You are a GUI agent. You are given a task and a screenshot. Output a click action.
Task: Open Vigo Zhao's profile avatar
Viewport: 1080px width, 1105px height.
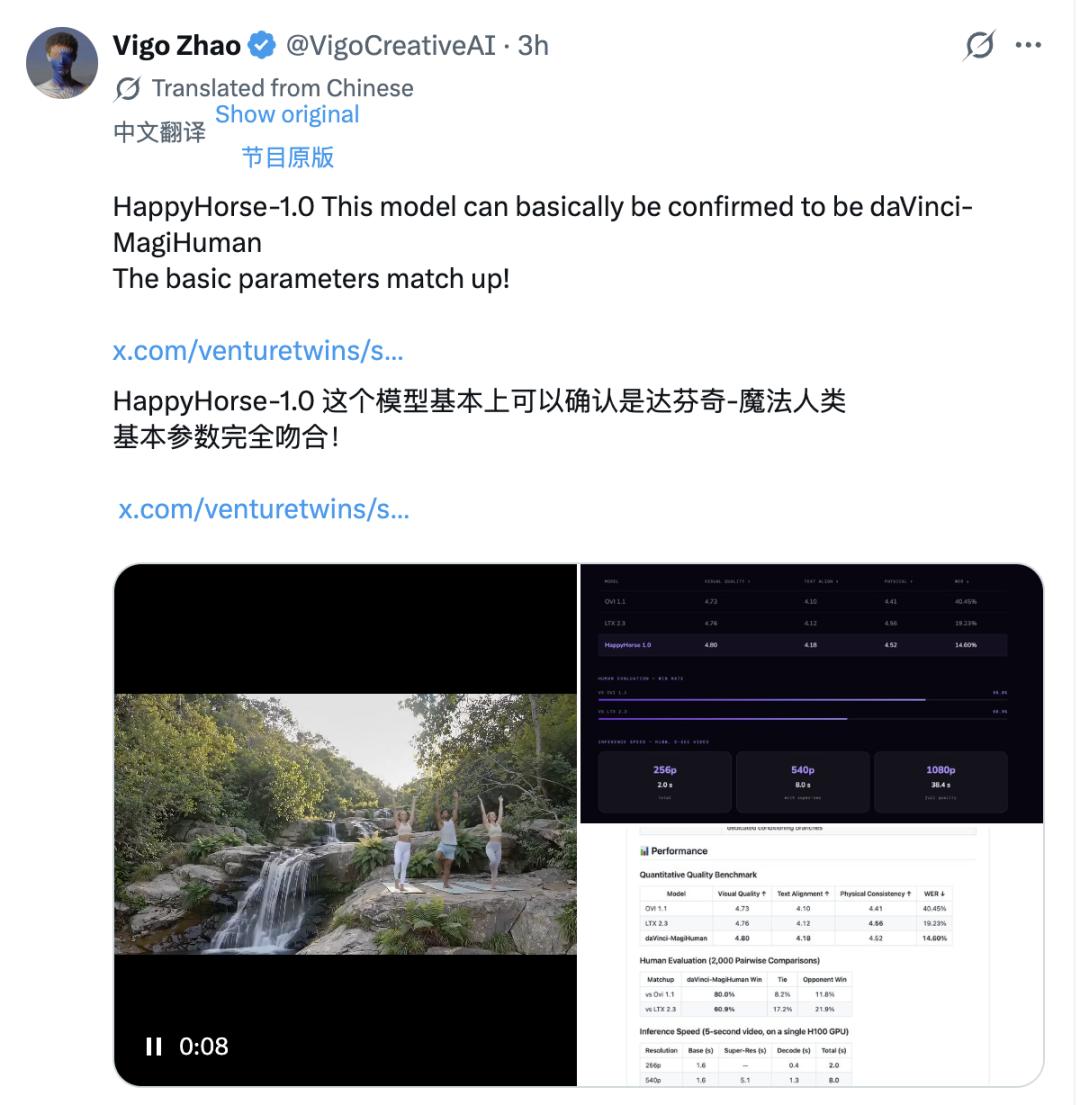(62, 63)
